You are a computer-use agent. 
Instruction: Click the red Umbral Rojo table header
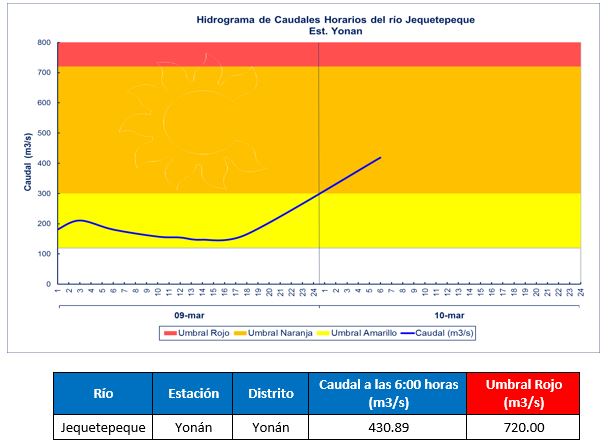pos(523,393)
